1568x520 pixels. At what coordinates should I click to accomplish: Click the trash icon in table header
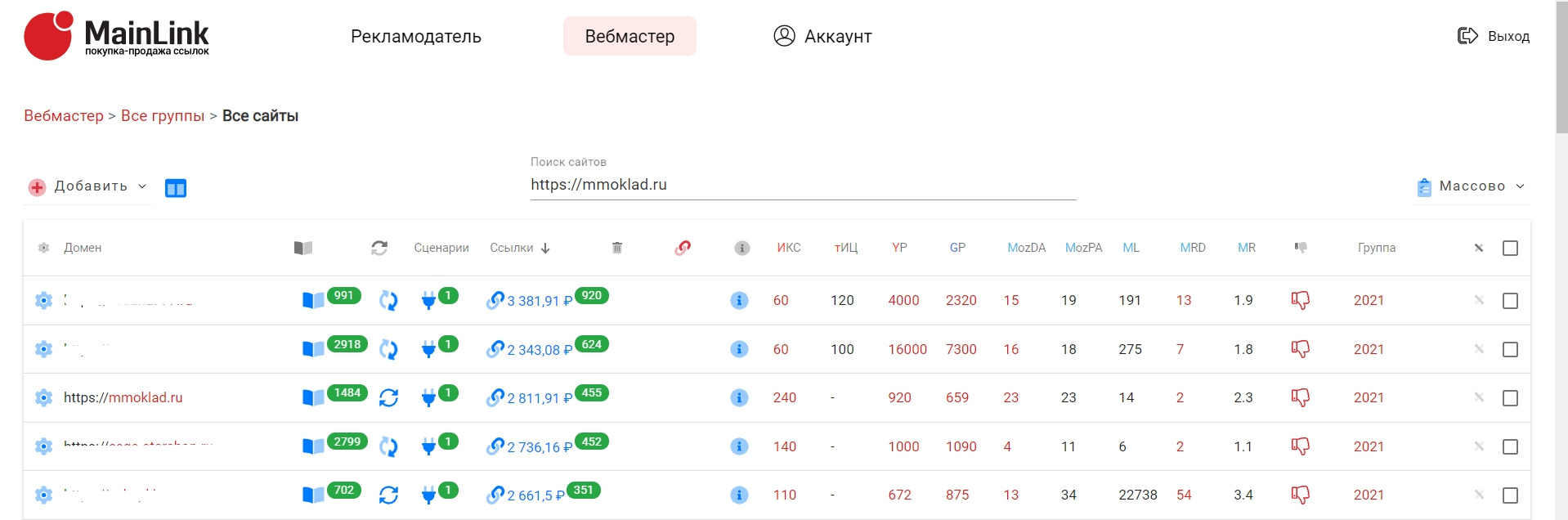tap(617, 248)
